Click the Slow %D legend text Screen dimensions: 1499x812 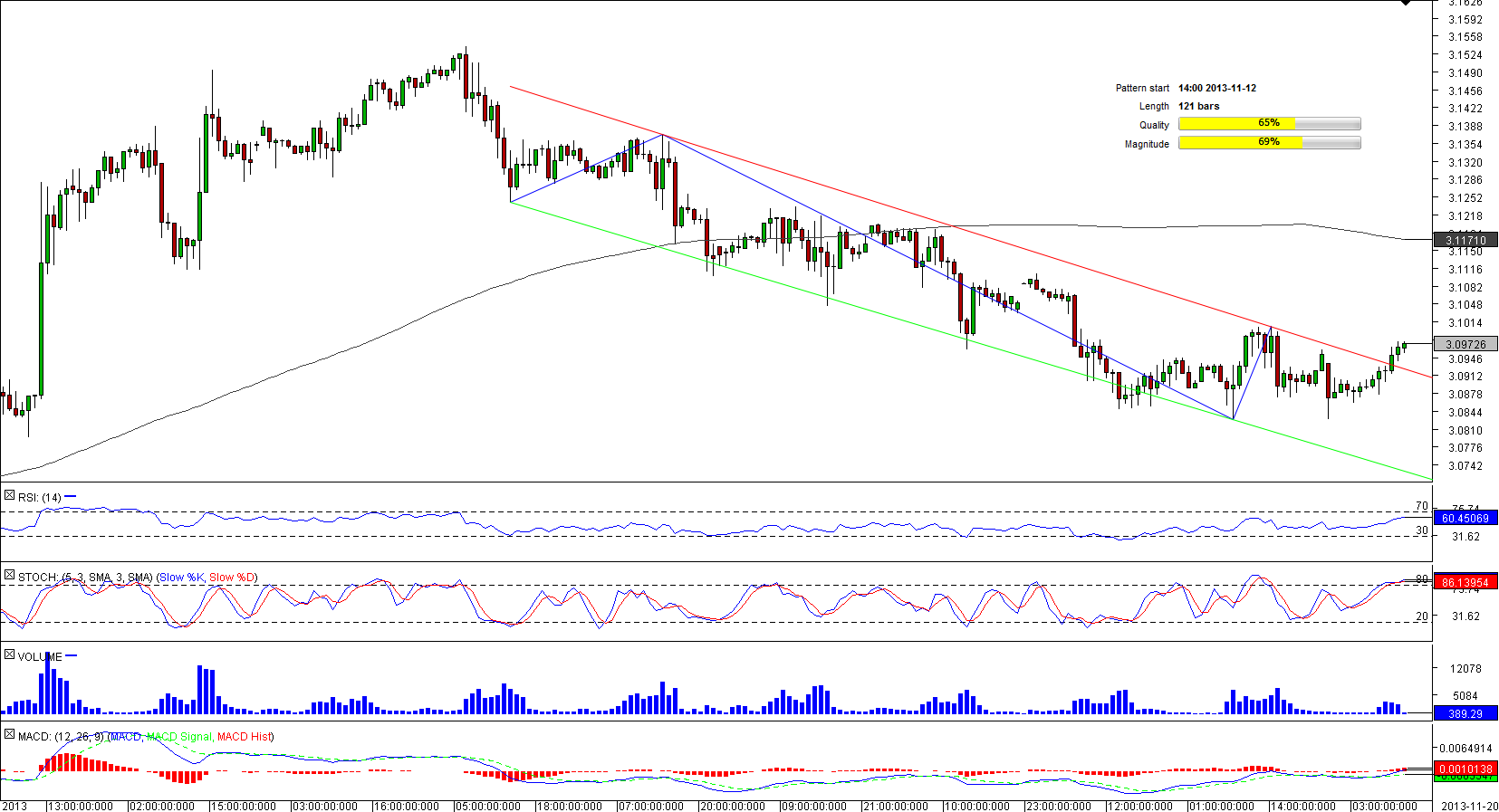pyautogui.click(x=232, y=577)
